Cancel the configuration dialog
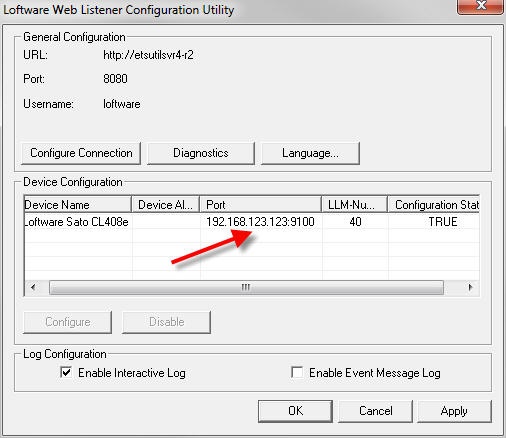The image size is (506, 438). pyautogui.click(x=376, y=411)
